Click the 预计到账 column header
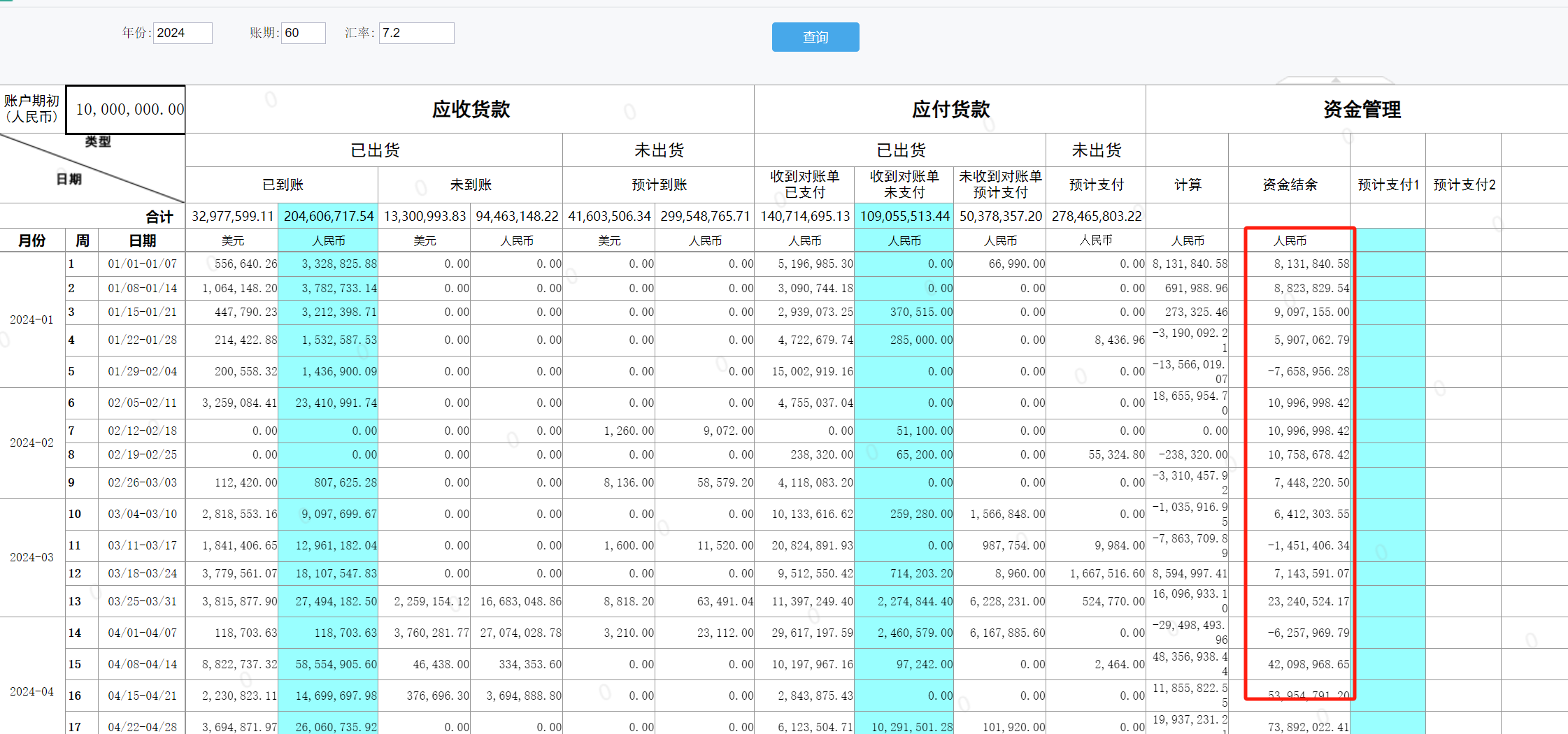1568x734 pixels. pyautogui.click(x=659, y=185)
